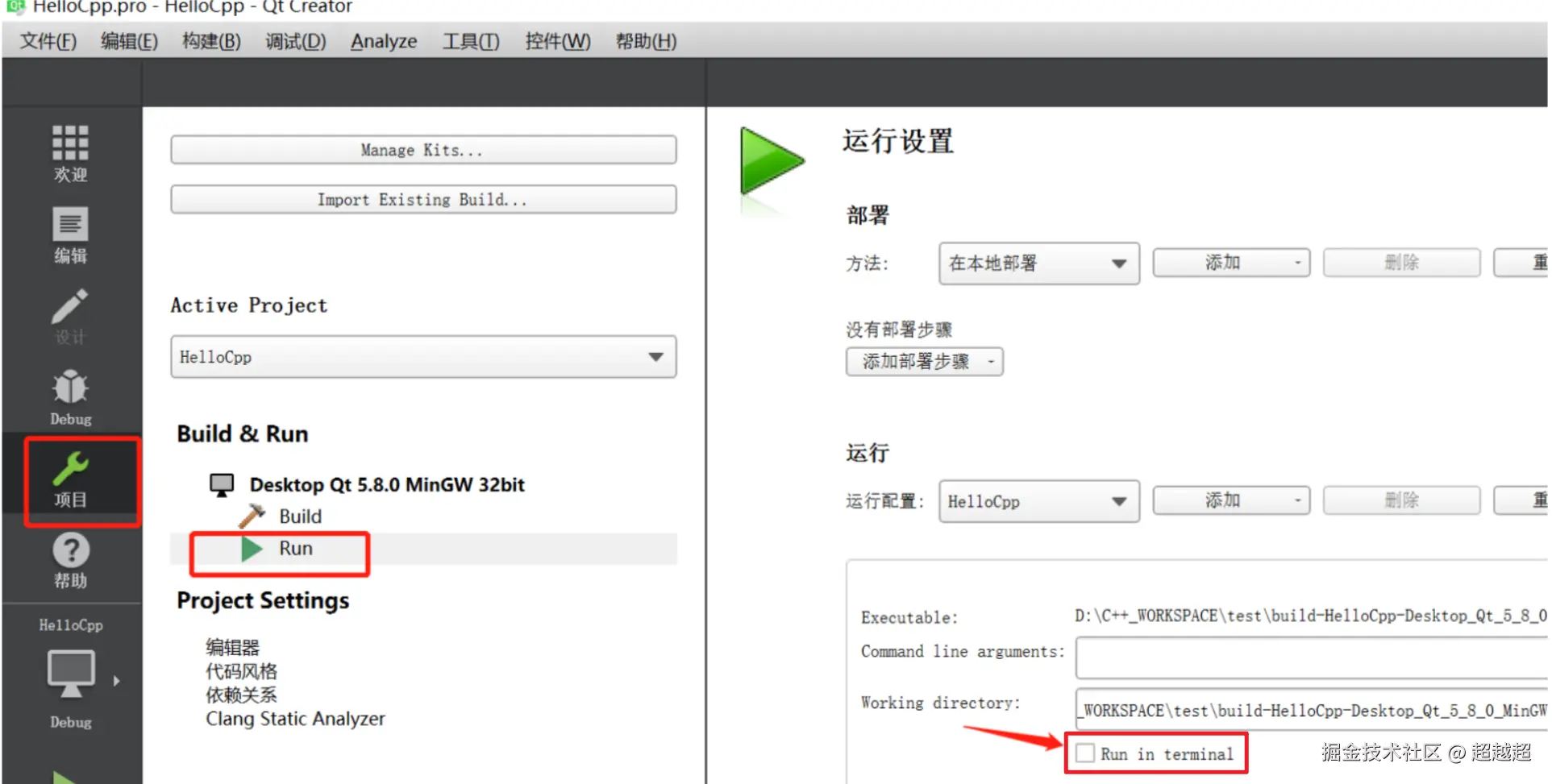Open Projects (项目) mode wrench icon
This screenshot has width=1552, height=784.
[71, 480]
